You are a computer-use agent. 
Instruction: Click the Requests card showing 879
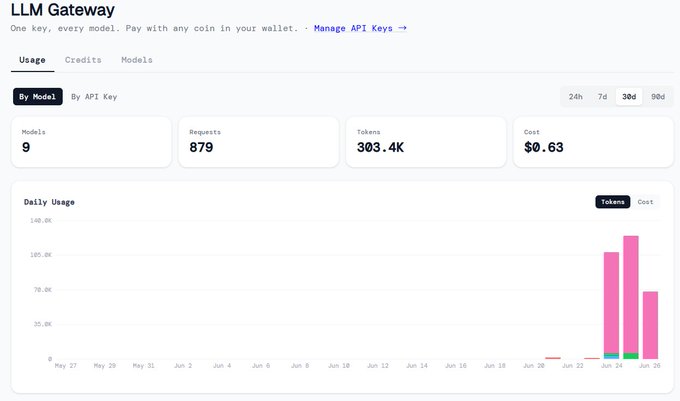coord(258,142)
